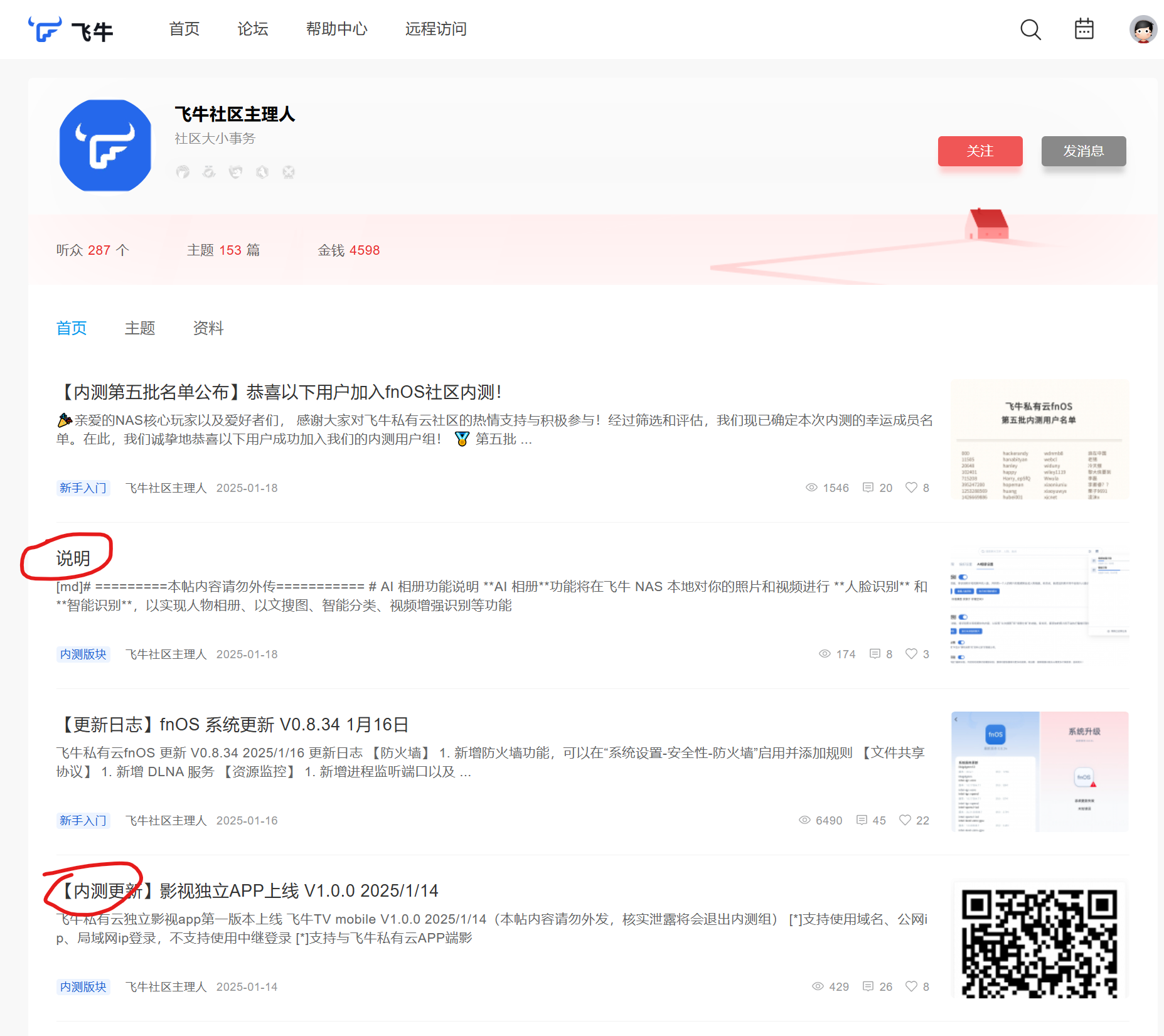The image size is (1164, 1036).
Task: Open 远程访问 in the top navigation
Action: tap(436, 29)
